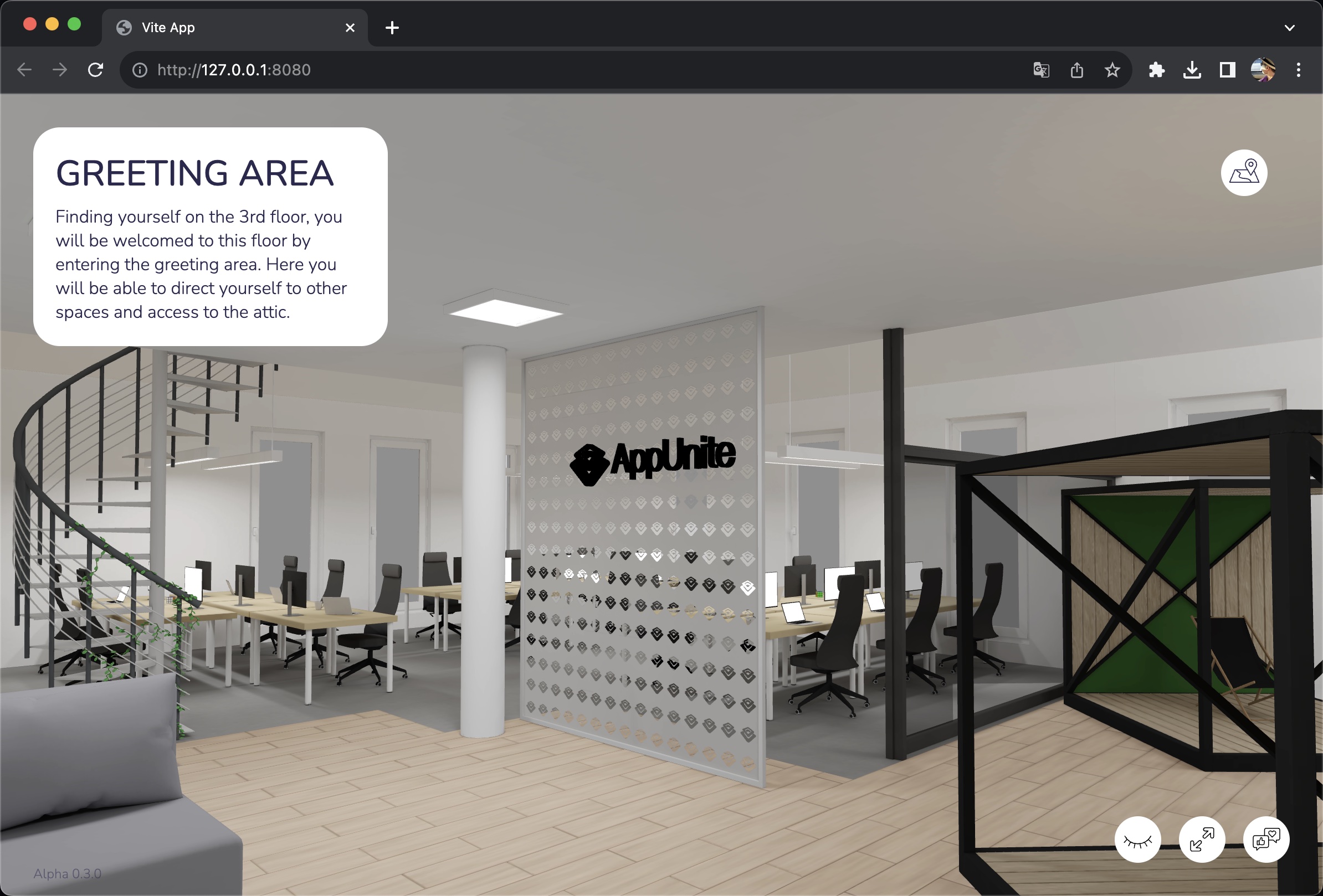This screenshot has width=1323, height=896.
Task: Close the Vite App tab
Action: point(350,27)
